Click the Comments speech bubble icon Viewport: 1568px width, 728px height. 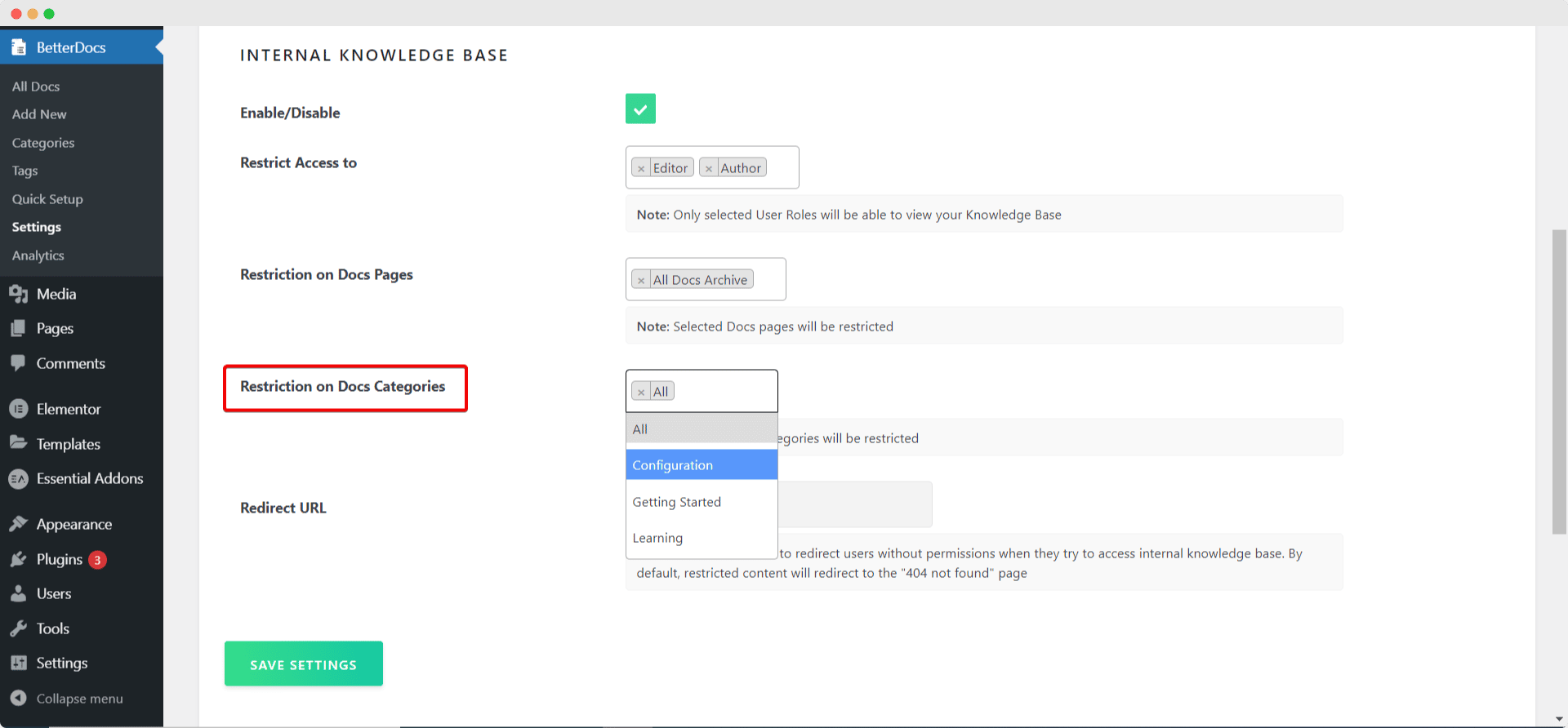point(18,363)
